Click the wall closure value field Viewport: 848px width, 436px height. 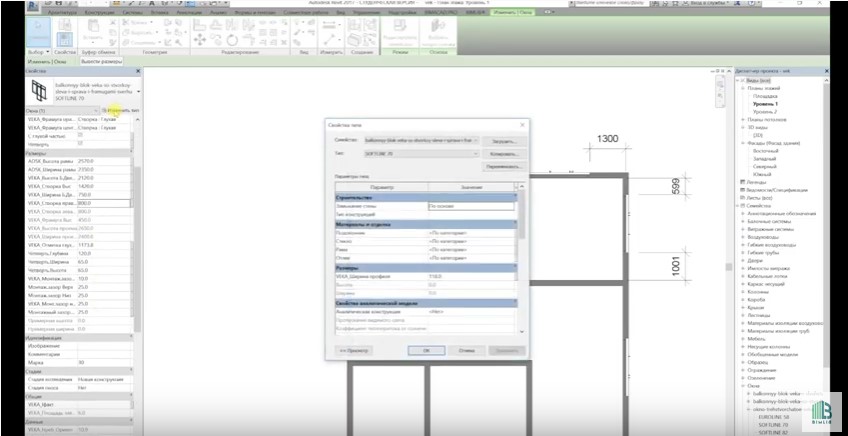(468, 205)
